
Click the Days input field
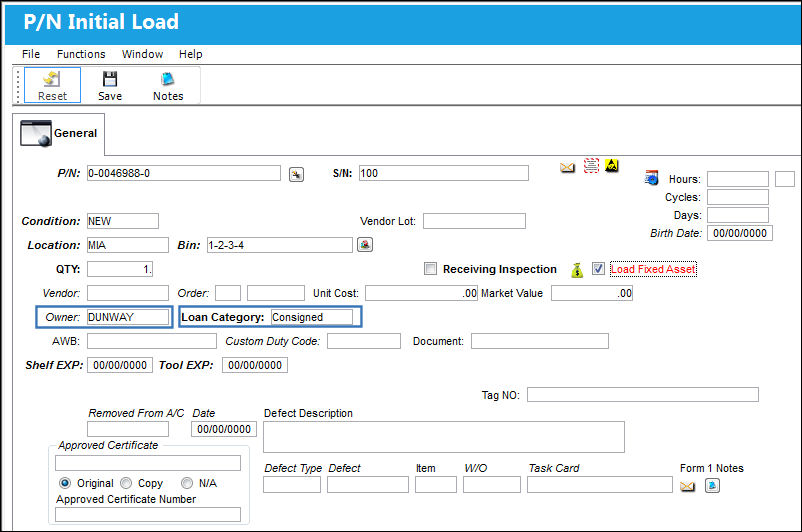738,215
